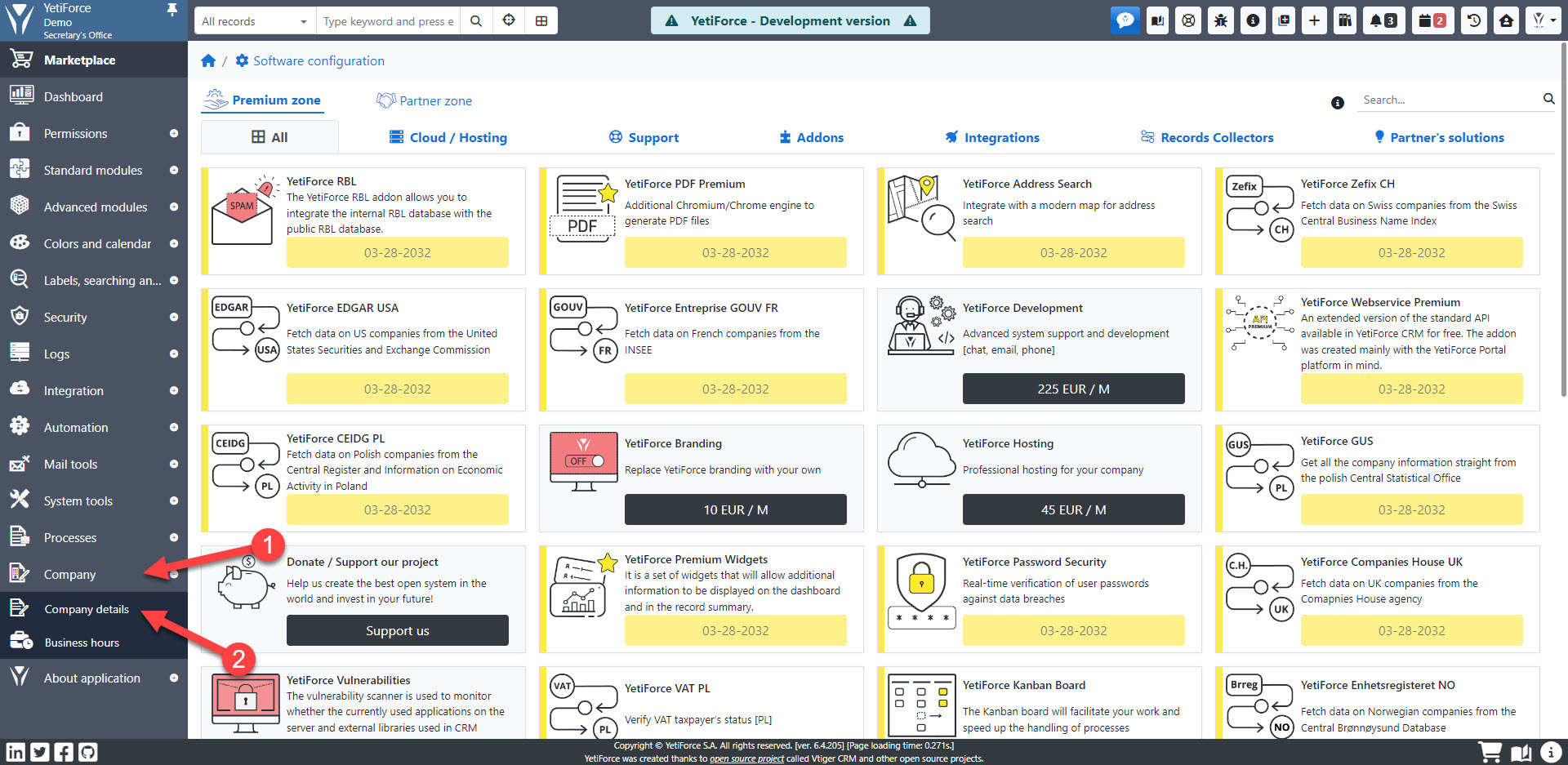Open the library books icon in top bar

click(1344, 20)
